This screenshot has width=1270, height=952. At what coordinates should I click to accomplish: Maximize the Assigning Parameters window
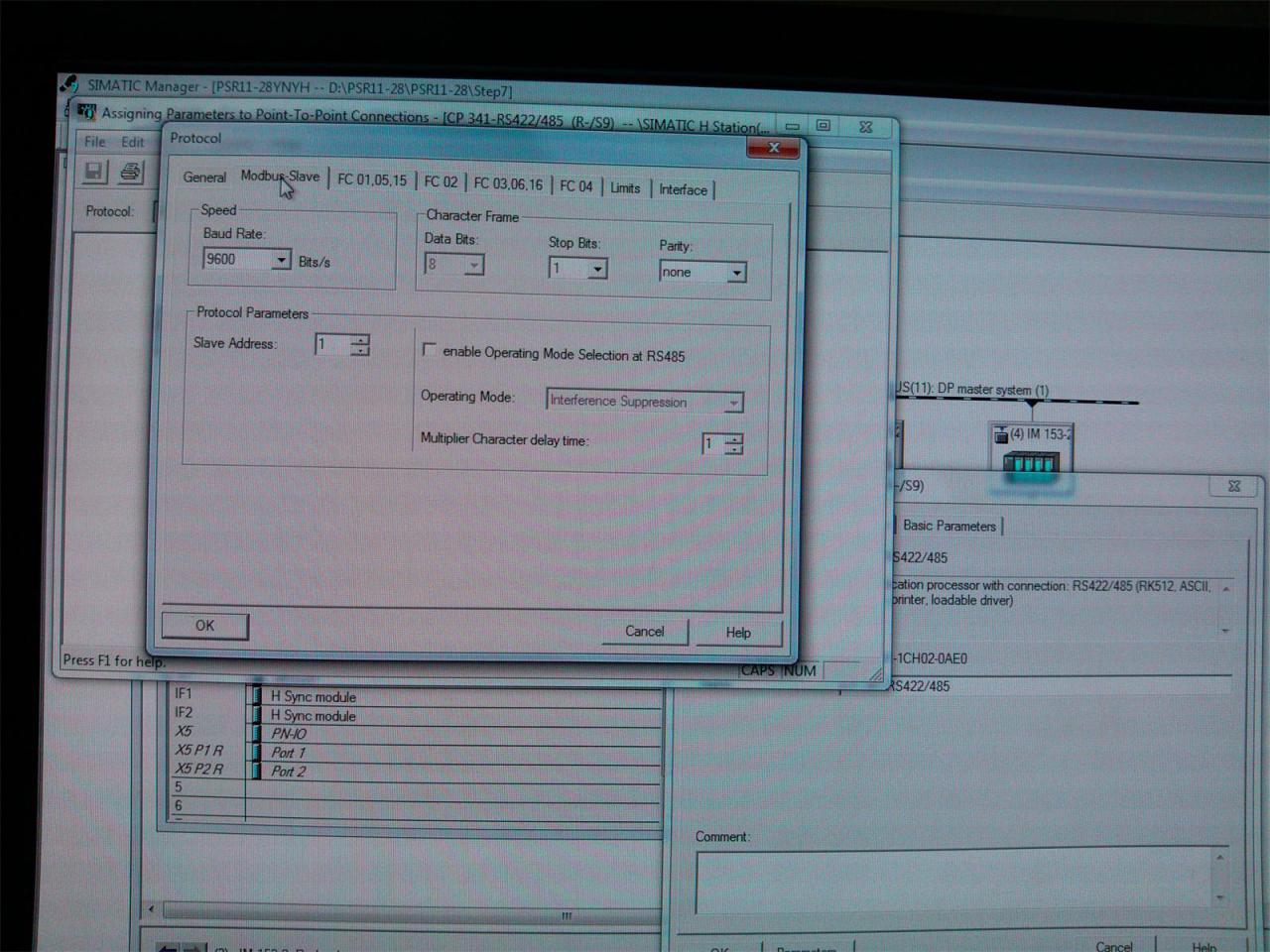[x=824, y=125]
